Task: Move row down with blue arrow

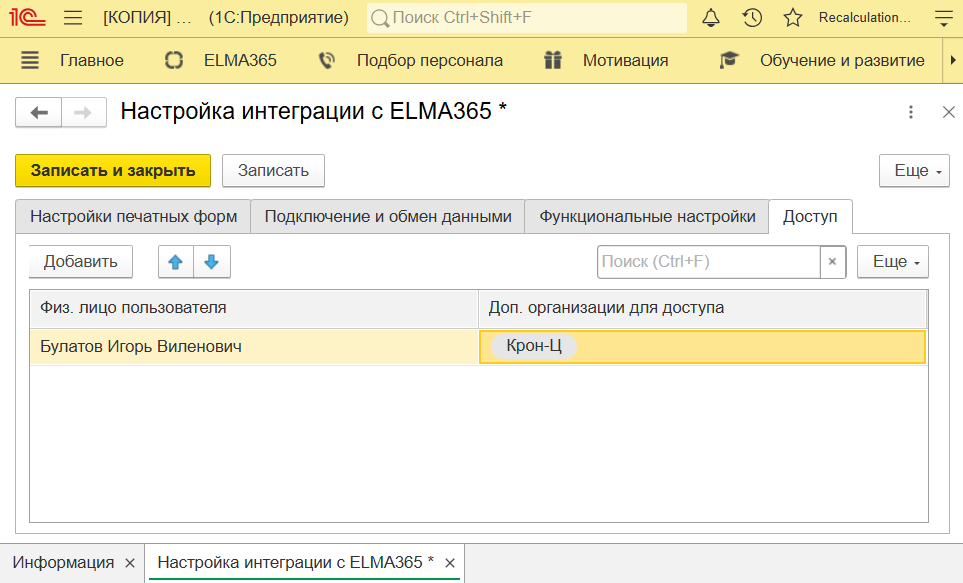Action: 211,262
